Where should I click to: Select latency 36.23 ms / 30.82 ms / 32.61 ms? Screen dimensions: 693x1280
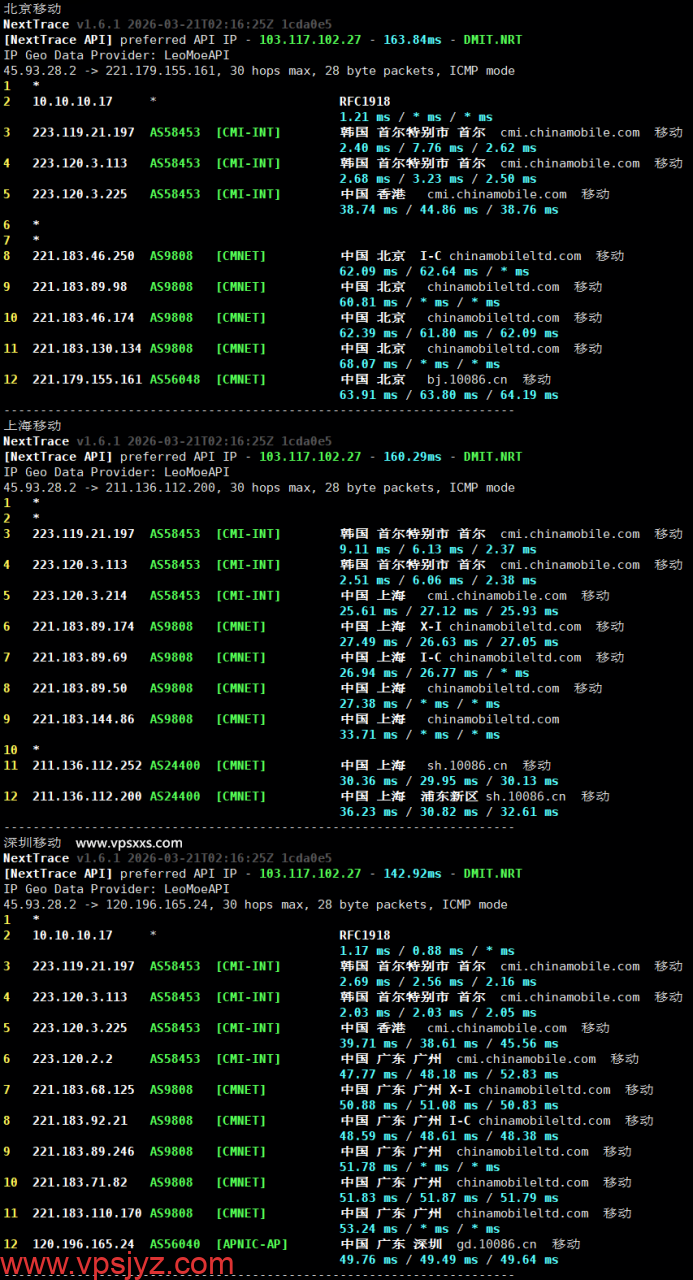point(449,812)
